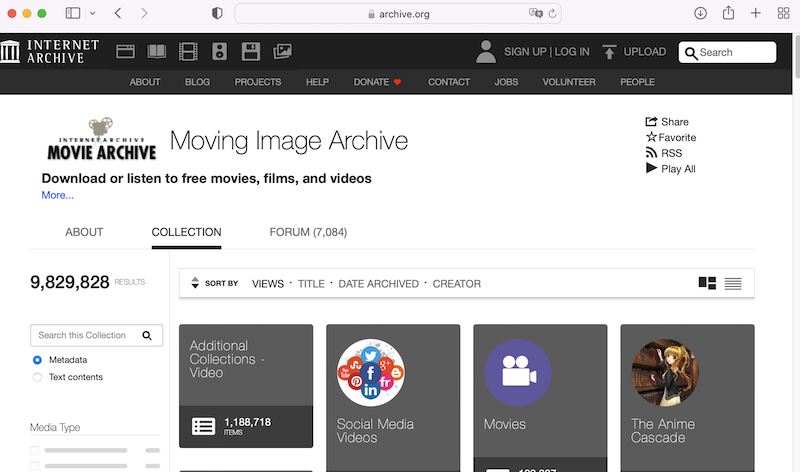This screenshot has height=472, width=800.
Task: Switch to list view icon
Action: point(733,284)
